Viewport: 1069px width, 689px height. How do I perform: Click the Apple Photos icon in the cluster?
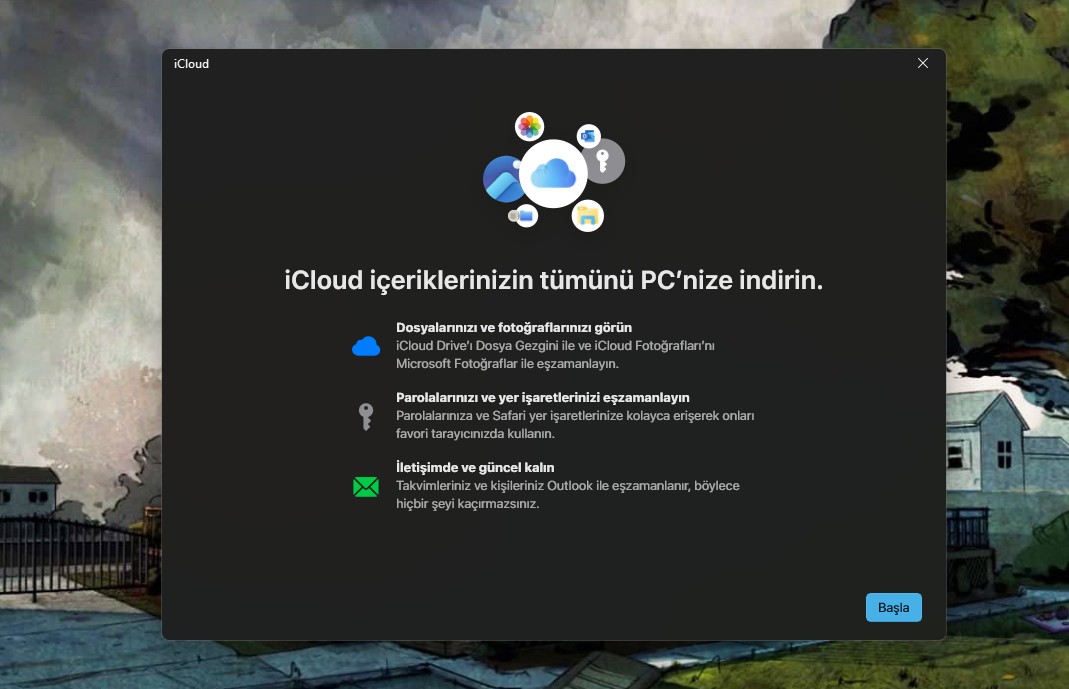(x=529, y=125)
